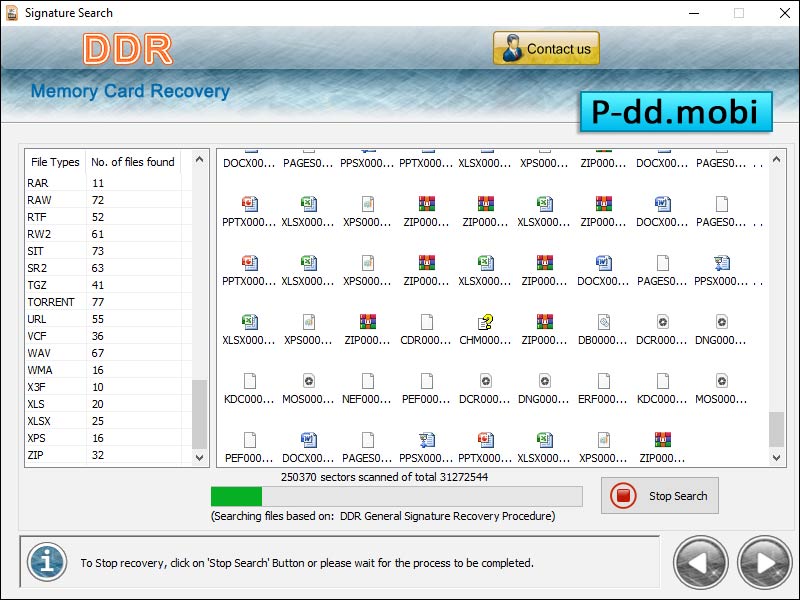Select the TORRENT row in file types list
Image resolution: width=800 pixels, height=600 pixels.
pos(51,302)
